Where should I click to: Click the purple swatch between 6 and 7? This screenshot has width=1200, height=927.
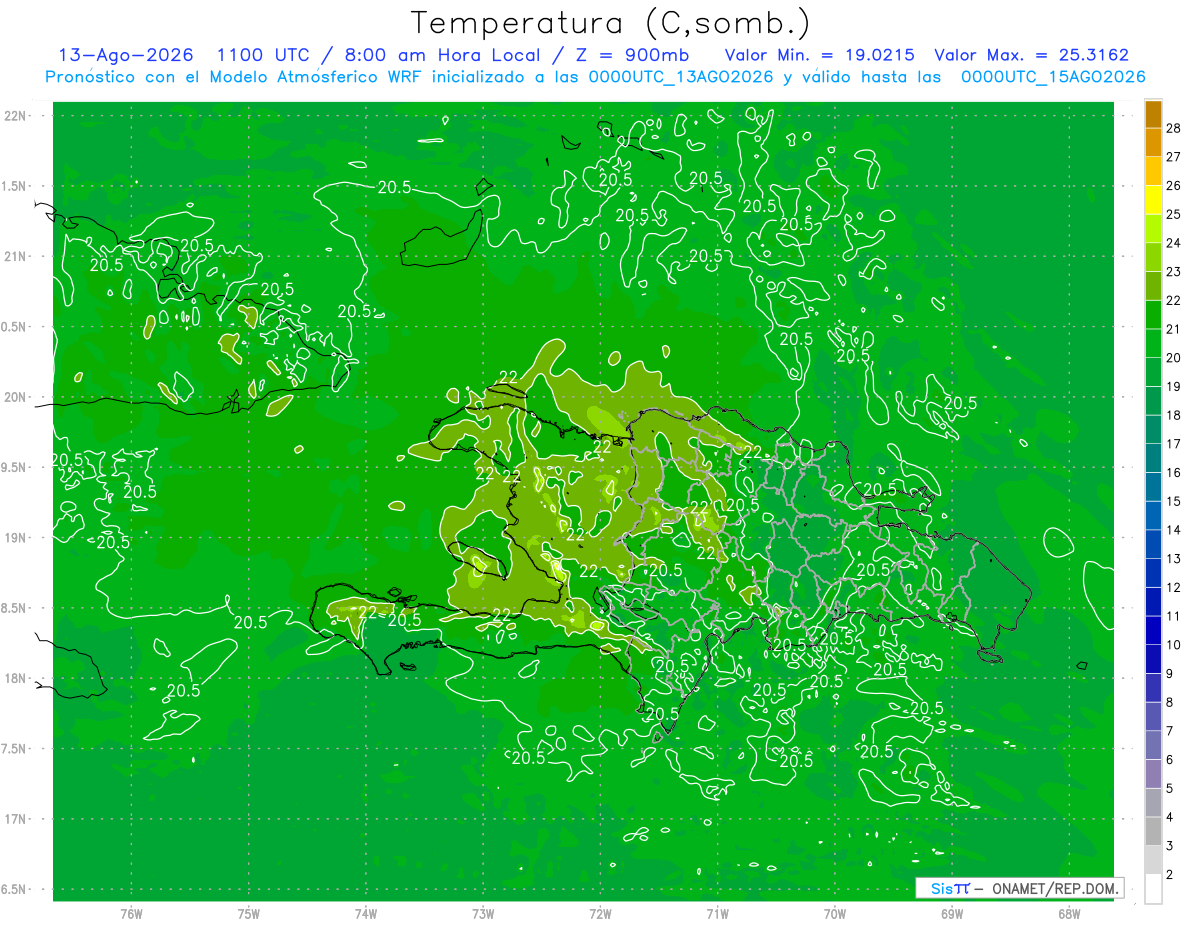pyautogui.click(x=1153, y=746)
